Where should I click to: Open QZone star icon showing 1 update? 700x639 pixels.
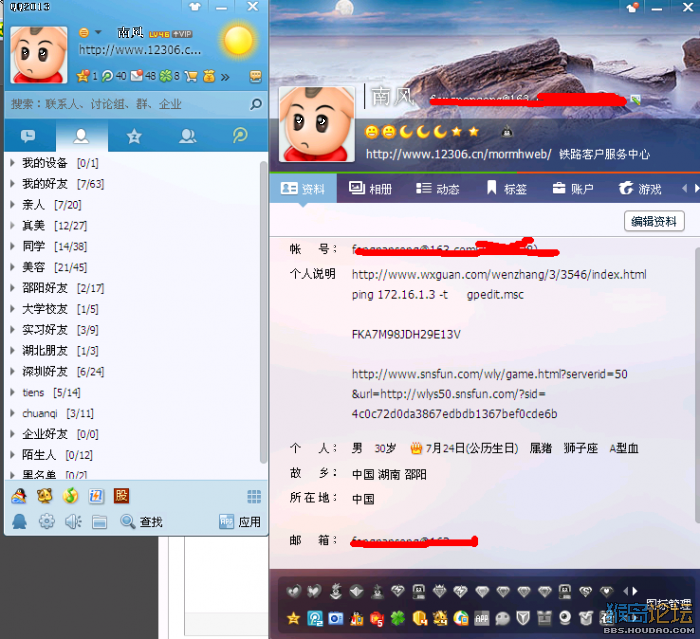[83, 76]
